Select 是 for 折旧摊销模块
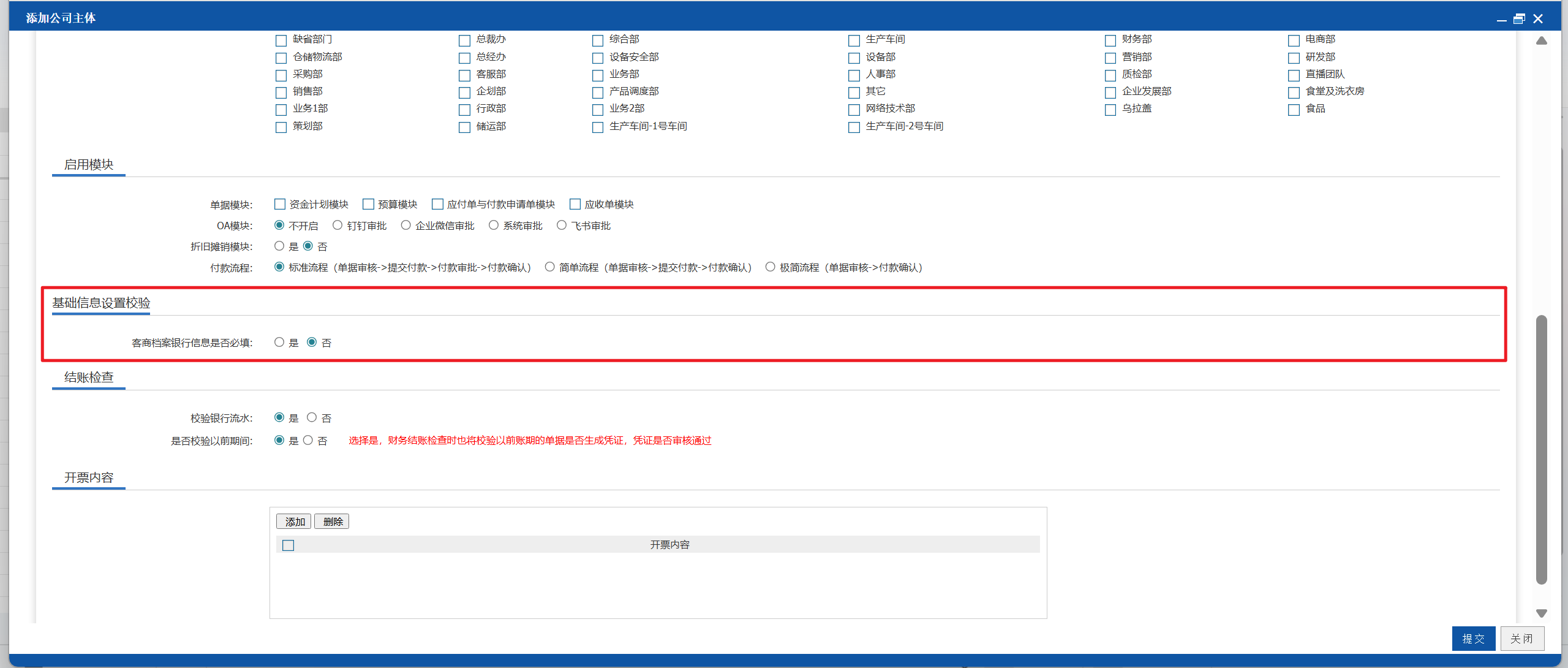The image size is (1568, 668). click(279, 246)
